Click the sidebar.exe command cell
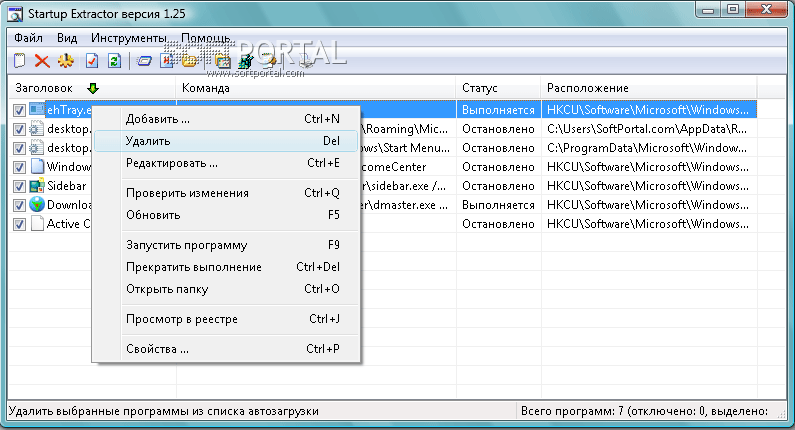 404,186
